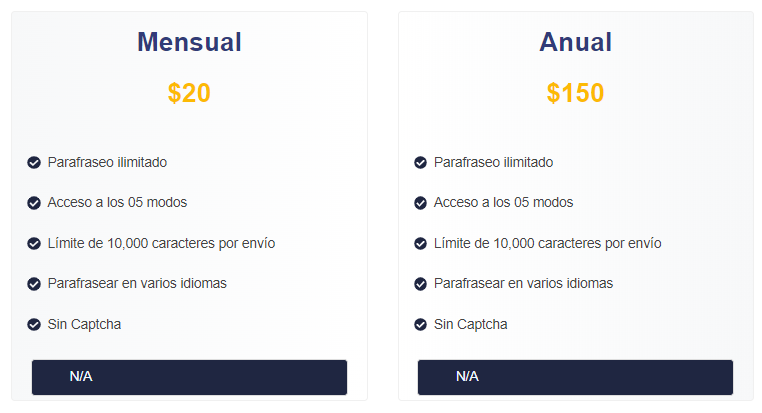This screenshot has height=413, width=762.
Task: Click Anual checkmark for 10,000 caracteres limit
Action: click(420, 243)
